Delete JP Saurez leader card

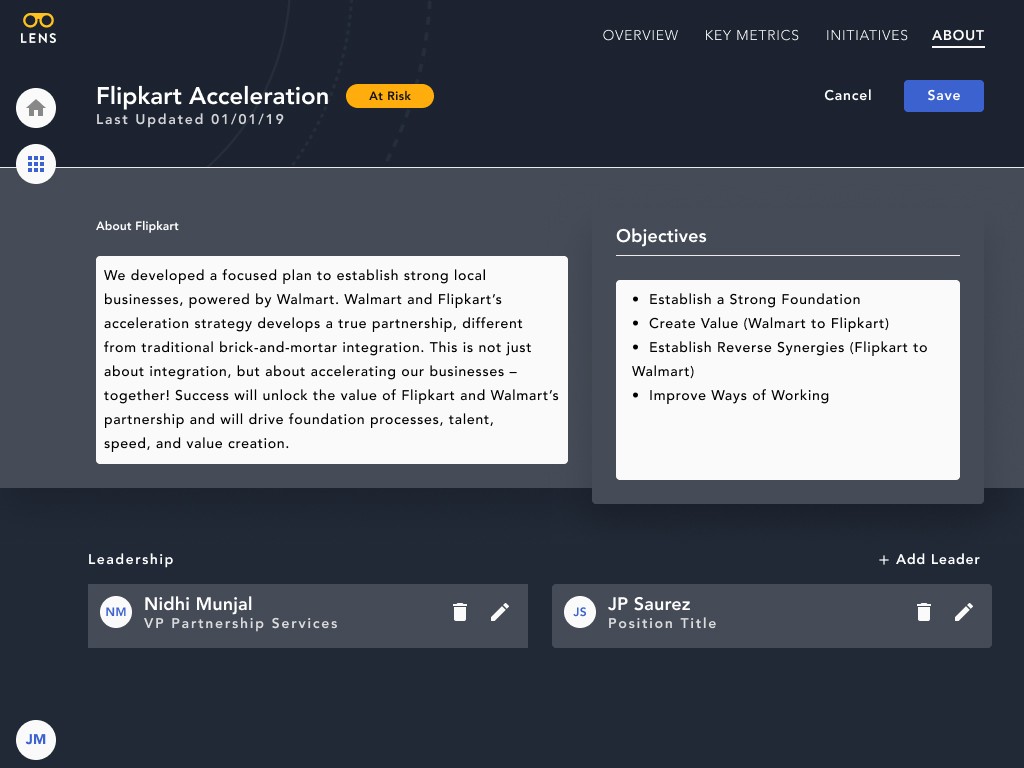[923, 612]
